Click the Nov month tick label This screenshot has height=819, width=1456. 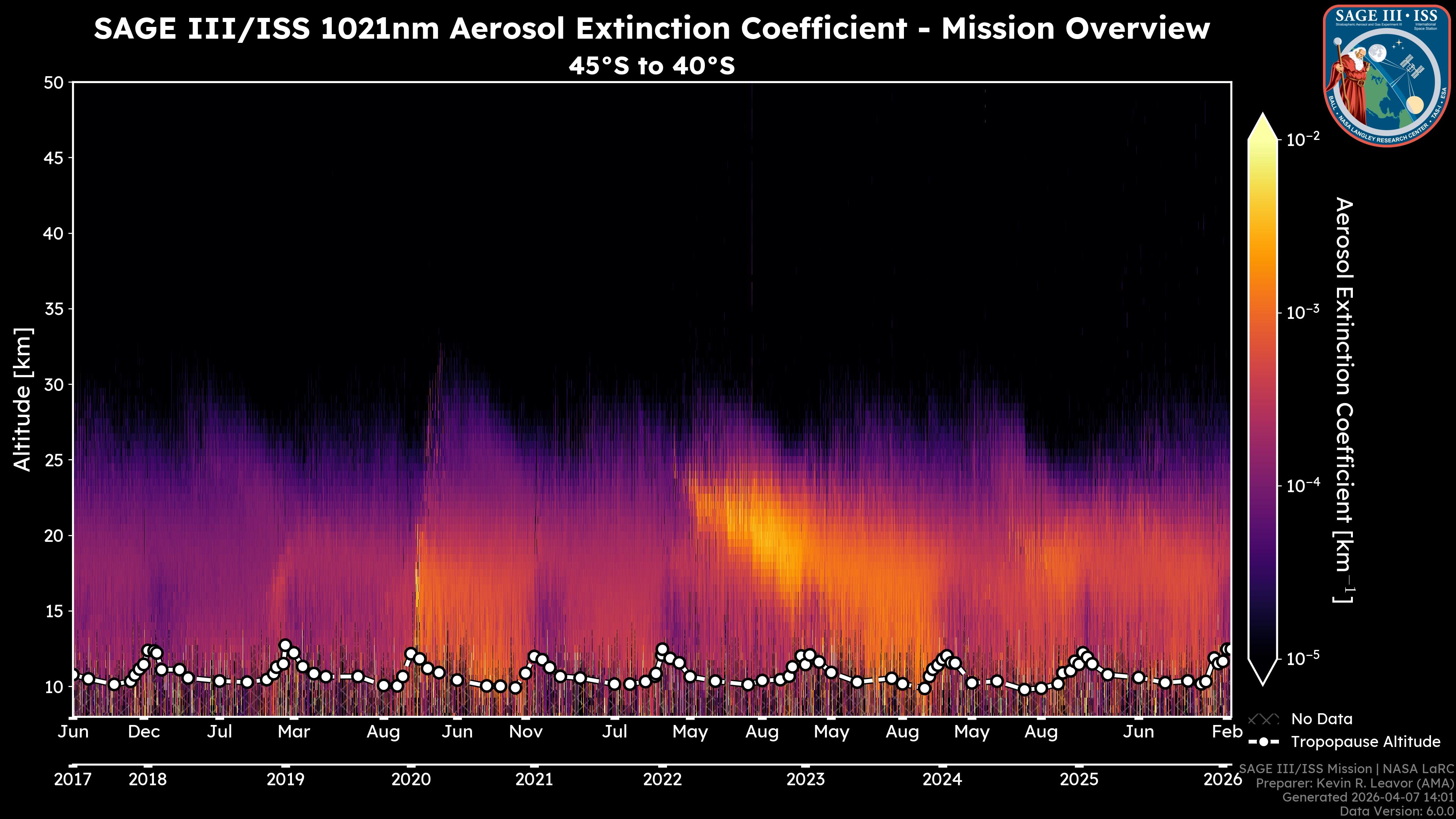[526, 732]
